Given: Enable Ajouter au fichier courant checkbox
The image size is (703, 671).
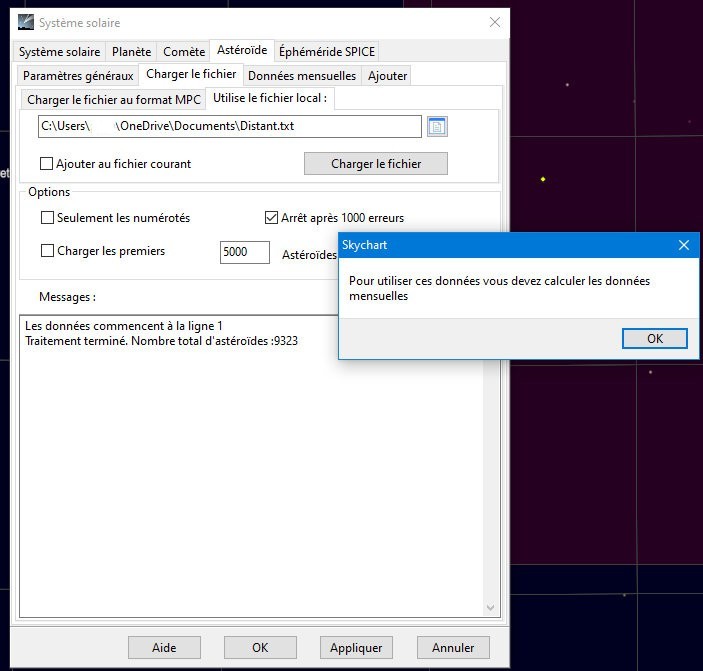Looking at the screenshot, I should [x=47, y=164].
